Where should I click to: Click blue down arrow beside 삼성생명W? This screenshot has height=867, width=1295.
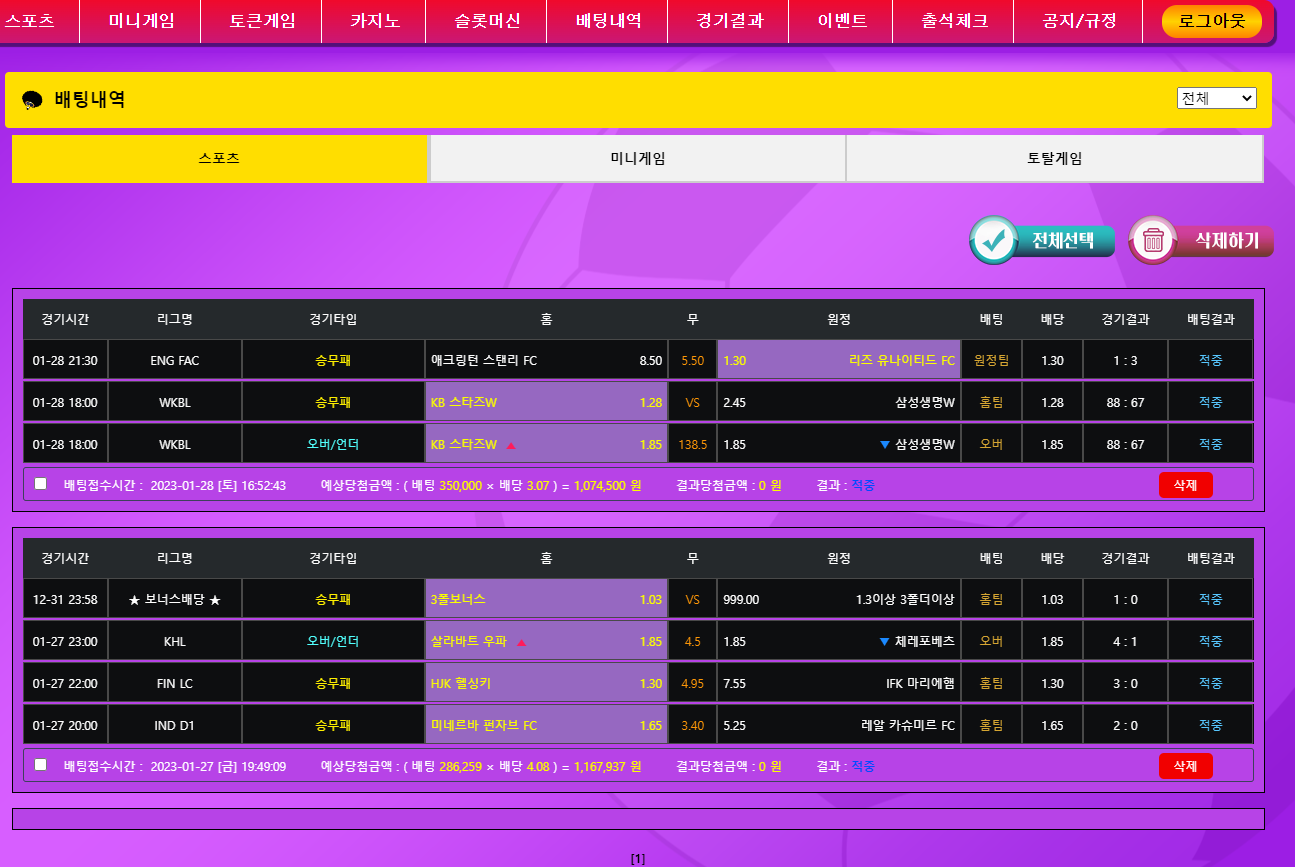point(884,444)
